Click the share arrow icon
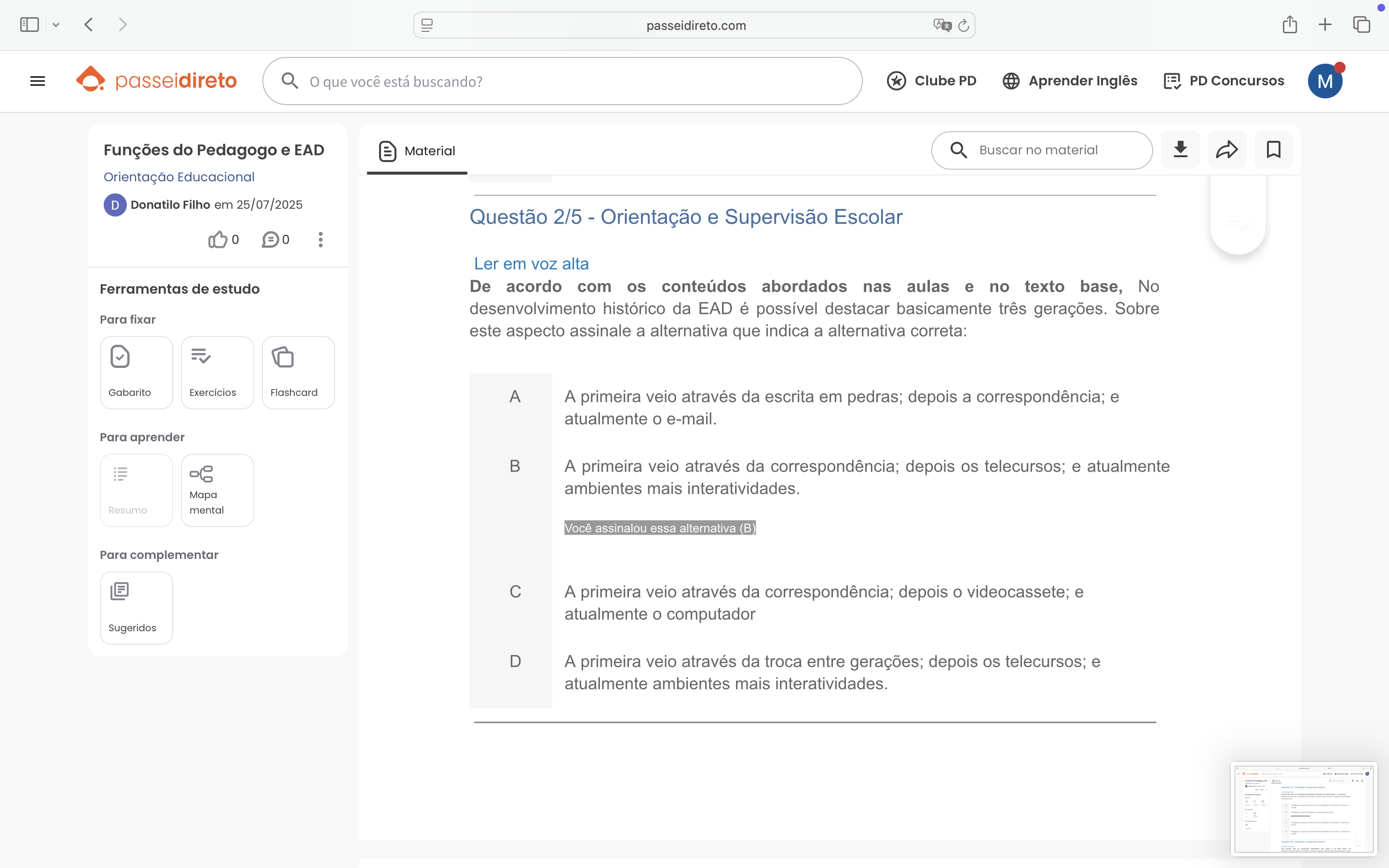 [x=1226, y=150]
